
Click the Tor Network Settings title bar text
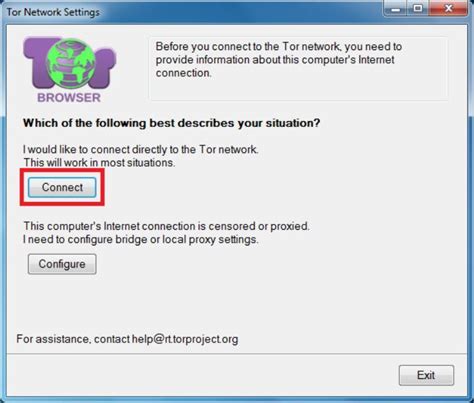coord(53,12)
